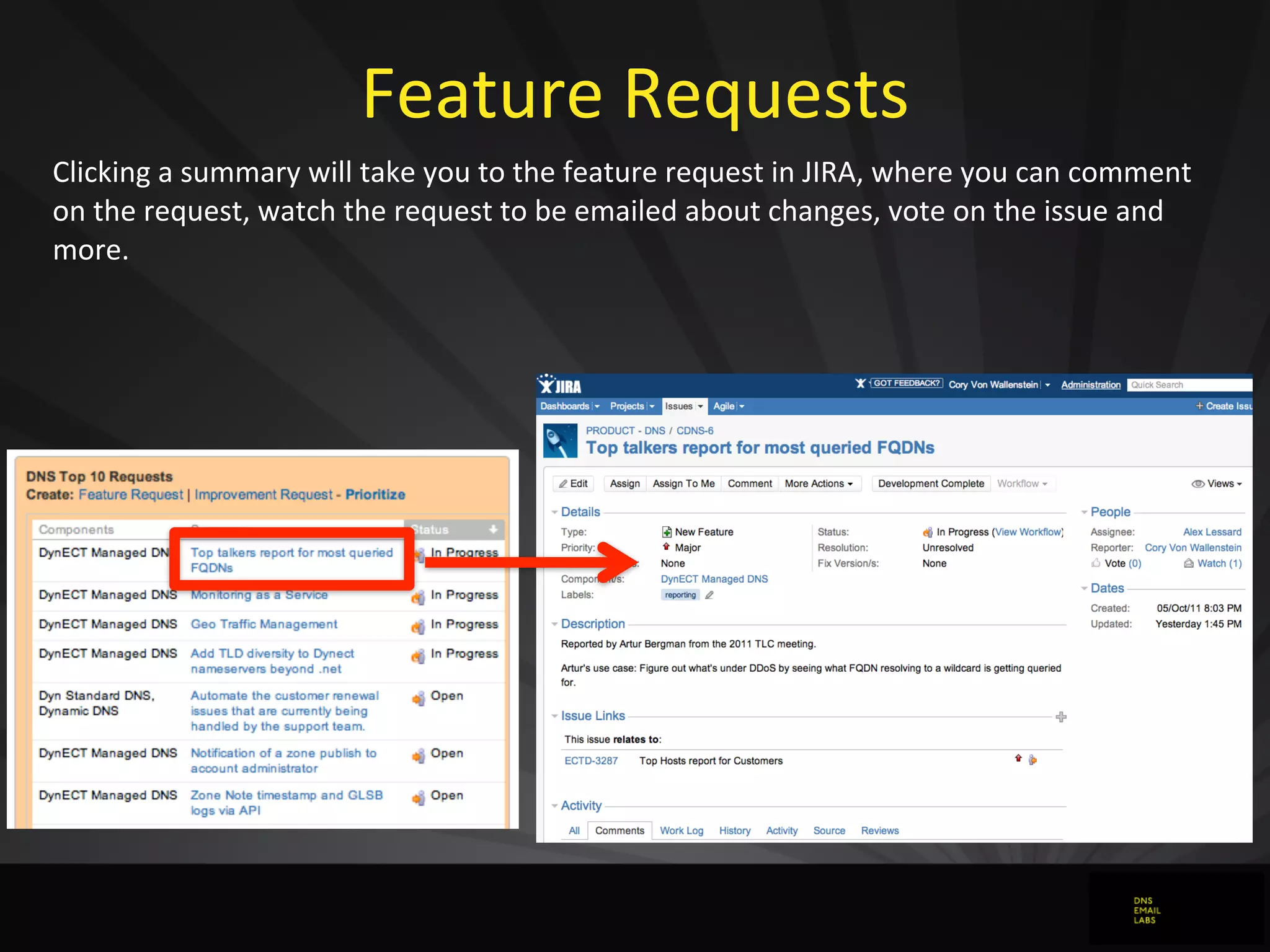The height and width of the screenshot is (952, 1270).
Task: Open the Administration link
Action: pos(1091,385)
